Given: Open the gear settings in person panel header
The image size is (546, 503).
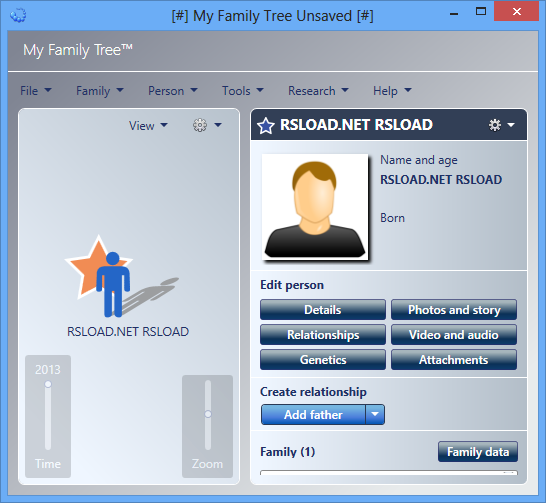Looking at the screenshot, I should 495,125.
